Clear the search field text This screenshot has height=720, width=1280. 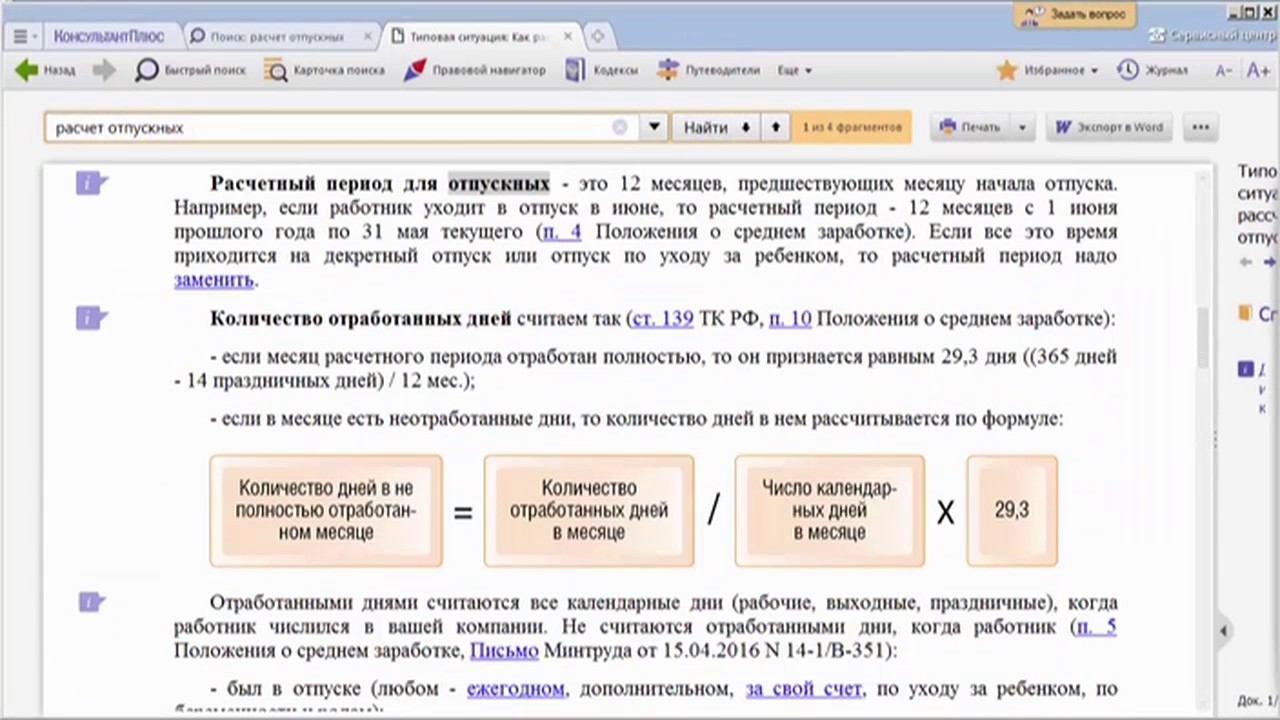(620, 127)
